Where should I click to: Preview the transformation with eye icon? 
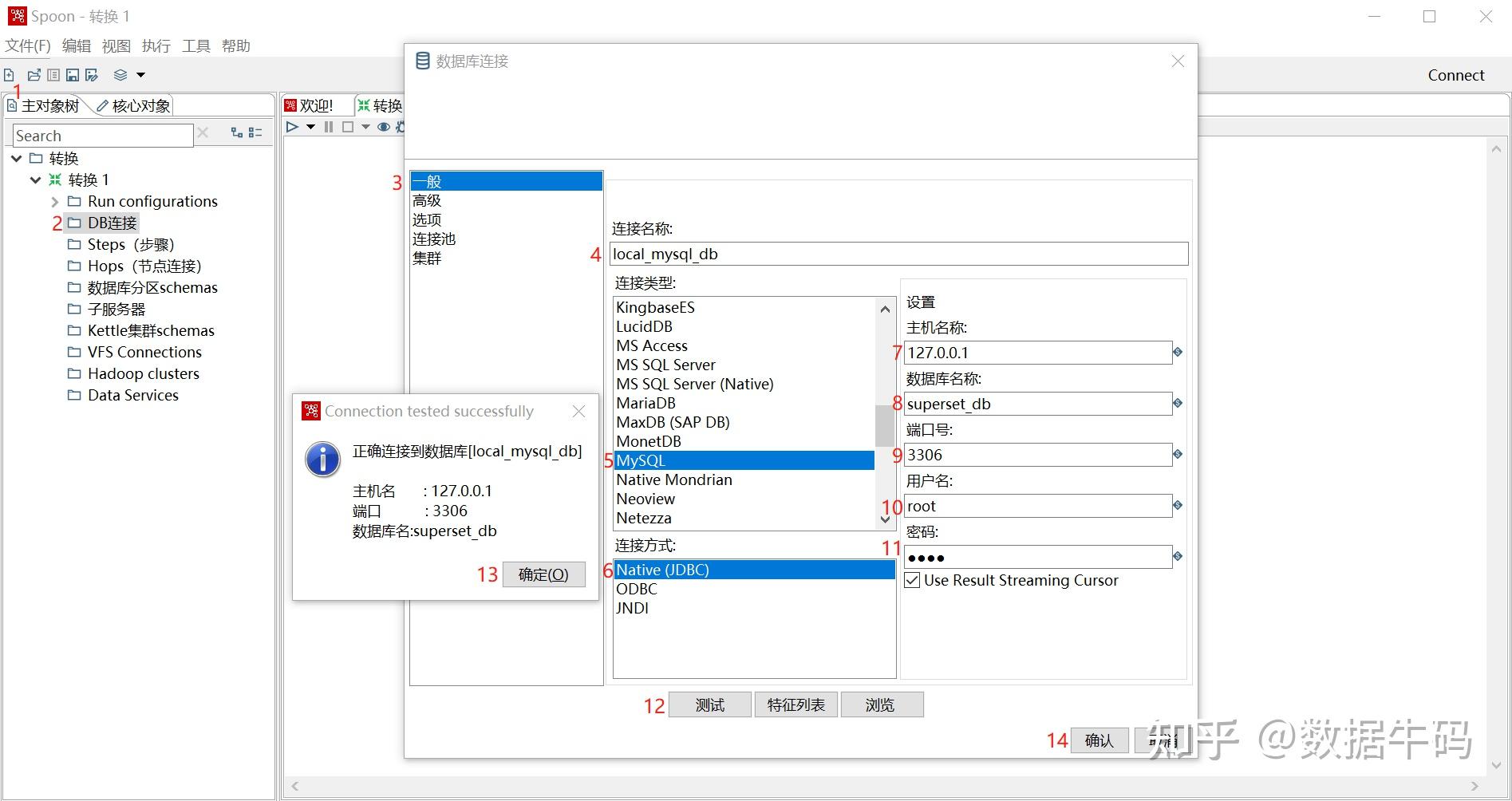[x=384, y=127]
